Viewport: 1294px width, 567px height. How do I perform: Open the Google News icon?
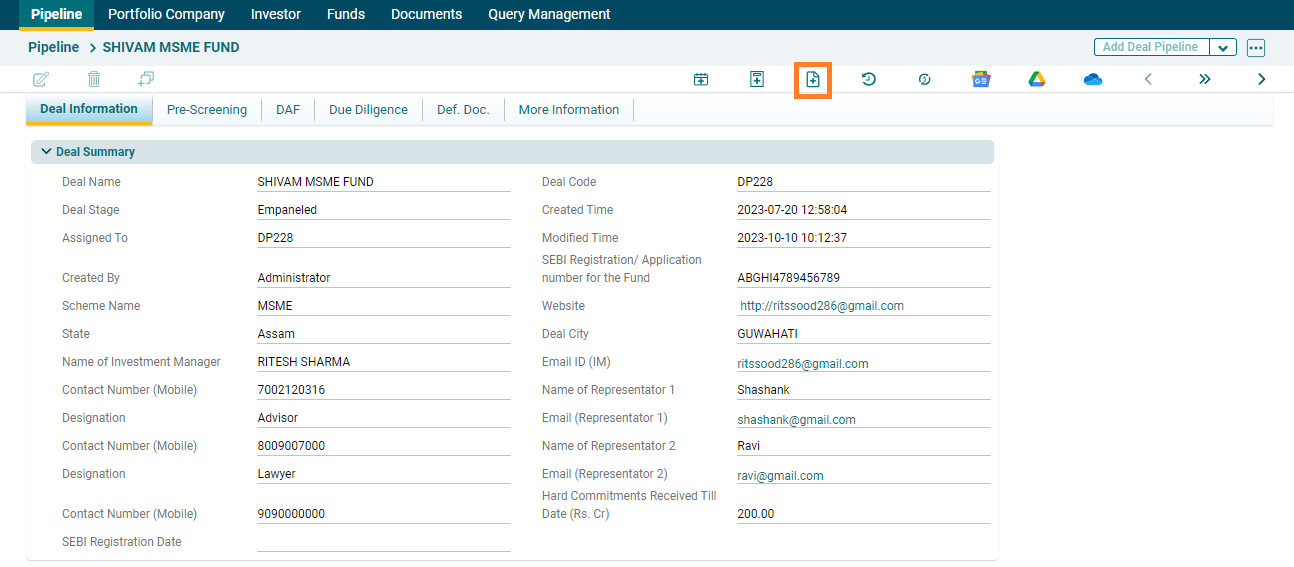click(981, 79)
